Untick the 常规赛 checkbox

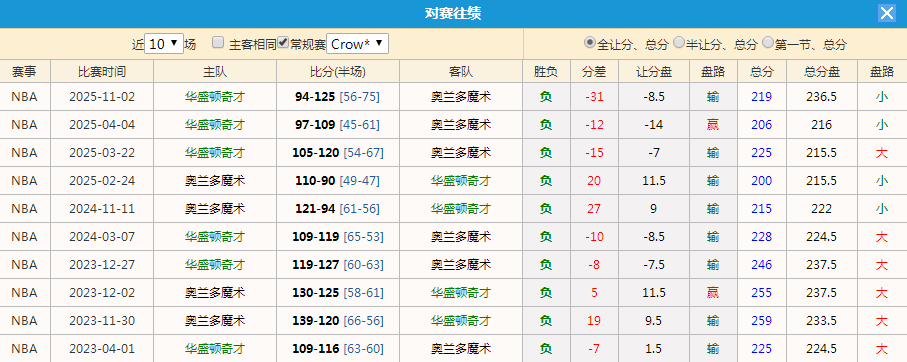click(x=283, y=42)
